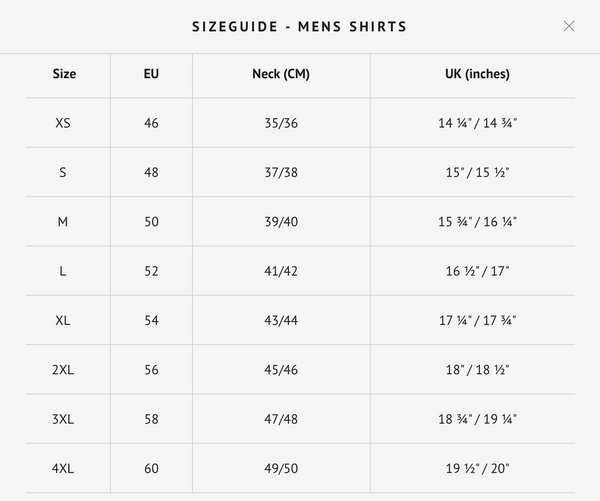
Task: Click the Neck (CM) column header
Action: coord(281,74)
